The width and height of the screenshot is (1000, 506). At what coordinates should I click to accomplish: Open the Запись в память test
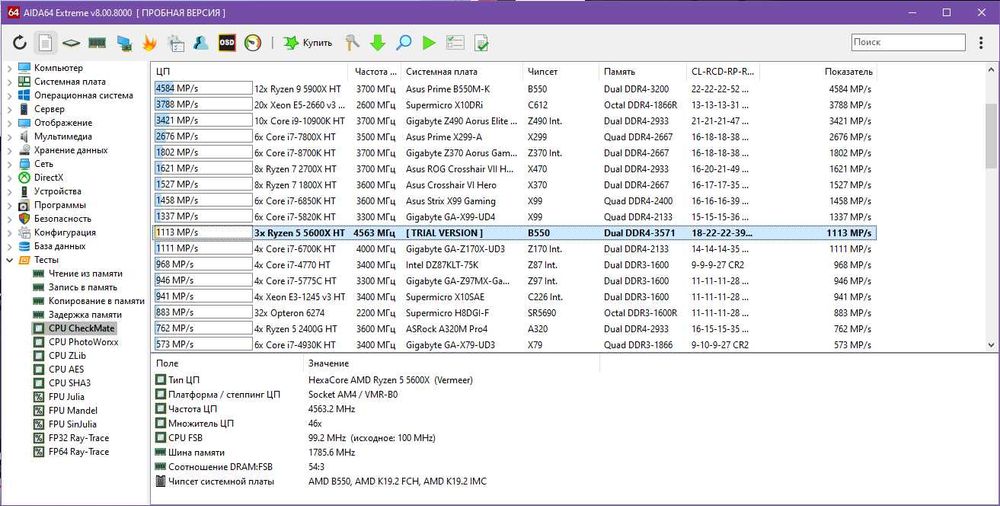[x=83, y=287]
